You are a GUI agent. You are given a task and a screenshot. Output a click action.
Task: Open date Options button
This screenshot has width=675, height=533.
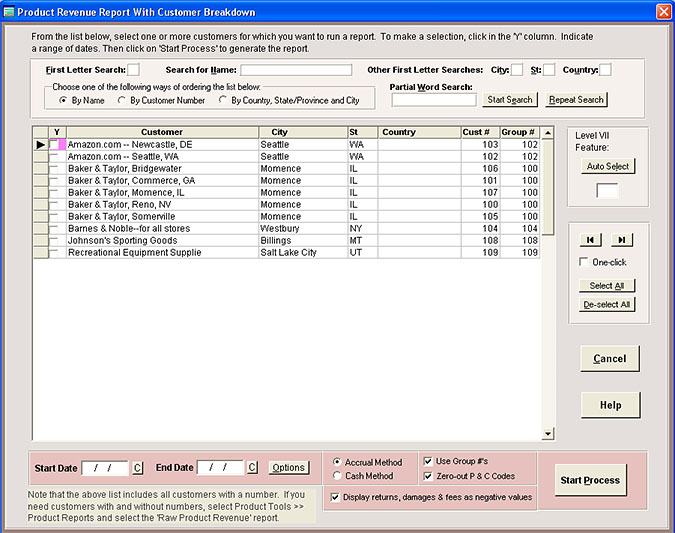click(x=288, y=467)
